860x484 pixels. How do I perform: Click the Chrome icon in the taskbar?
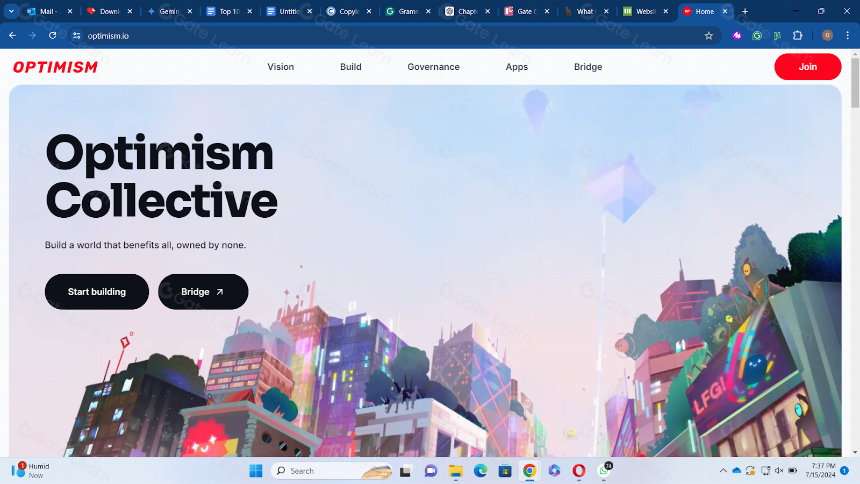[x=529, y=471]
